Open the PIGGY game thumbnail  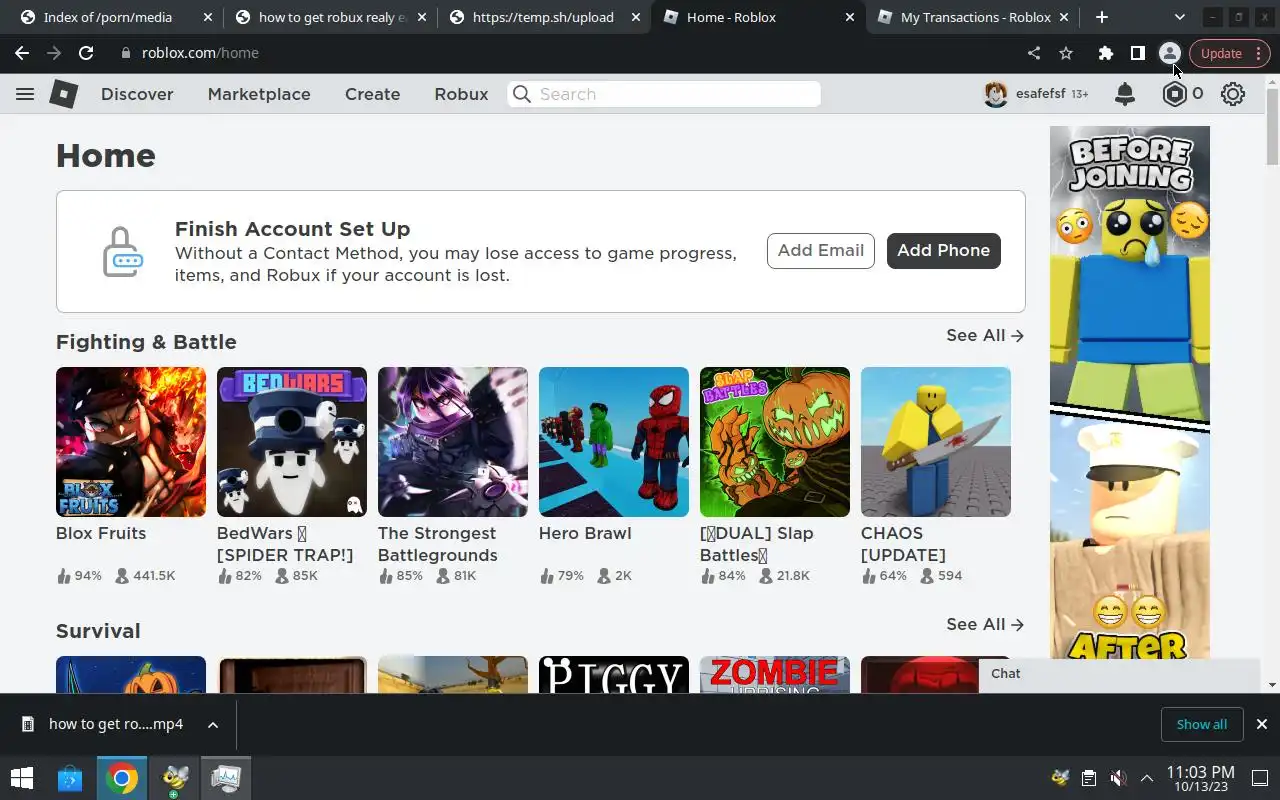click(x=614, y=674)
